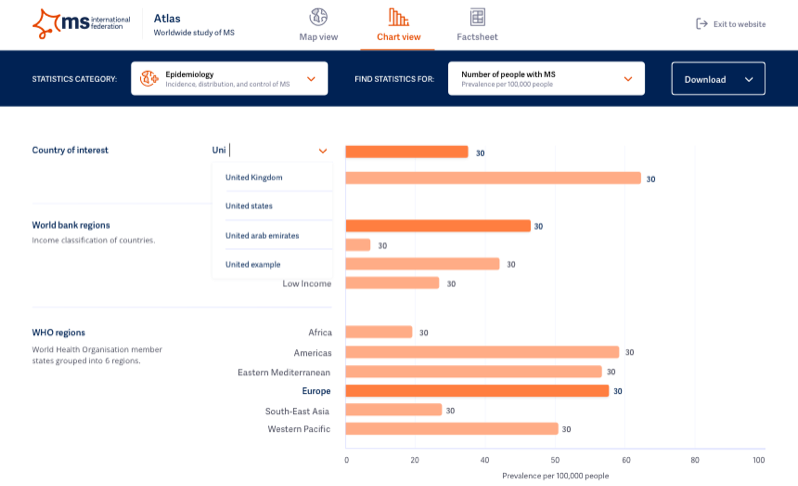
Task: Open the Factsheet icon
Action: pos(477,17)
